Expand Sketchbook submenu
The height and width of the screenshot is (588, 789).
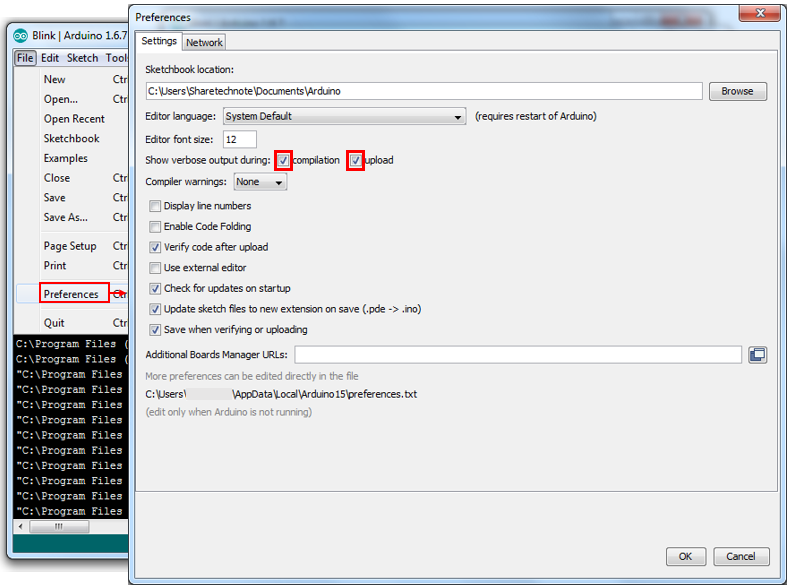click(x=70, y=138)
